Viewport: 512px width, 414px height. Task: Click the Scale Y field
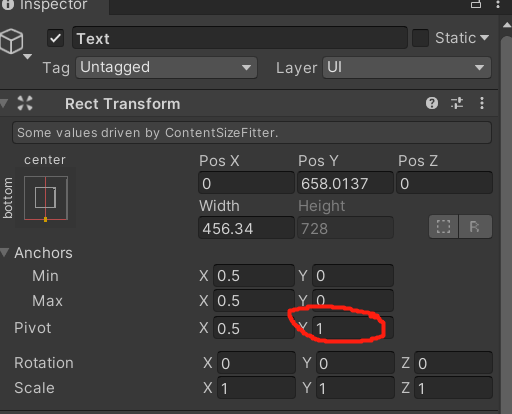pyautogui.click(x=355, y=388)
